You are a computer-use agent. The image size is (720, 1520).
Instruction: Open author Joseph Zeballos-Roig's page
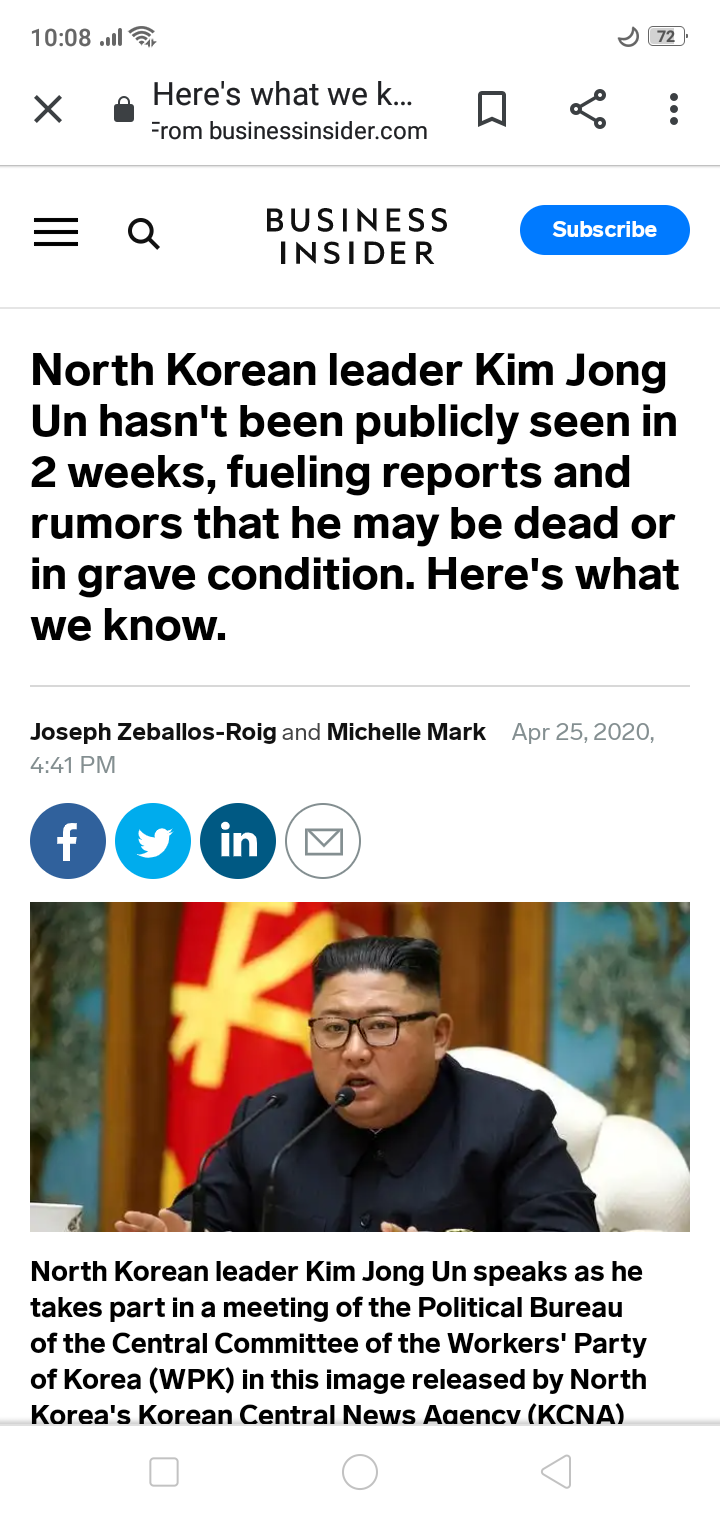click(x=153, y=732)
